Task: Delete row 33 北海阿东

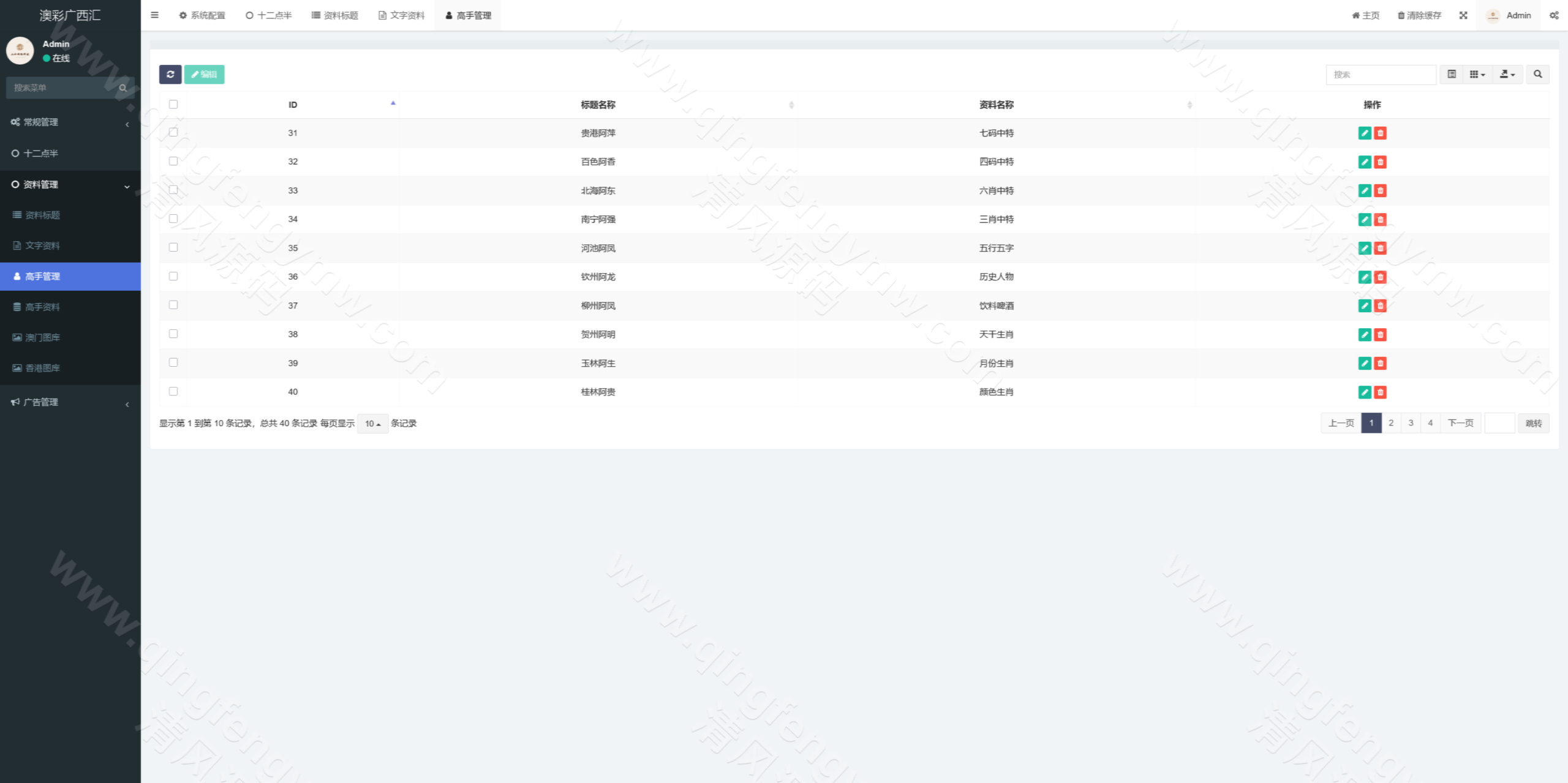Action: (x=1380, y=190)
